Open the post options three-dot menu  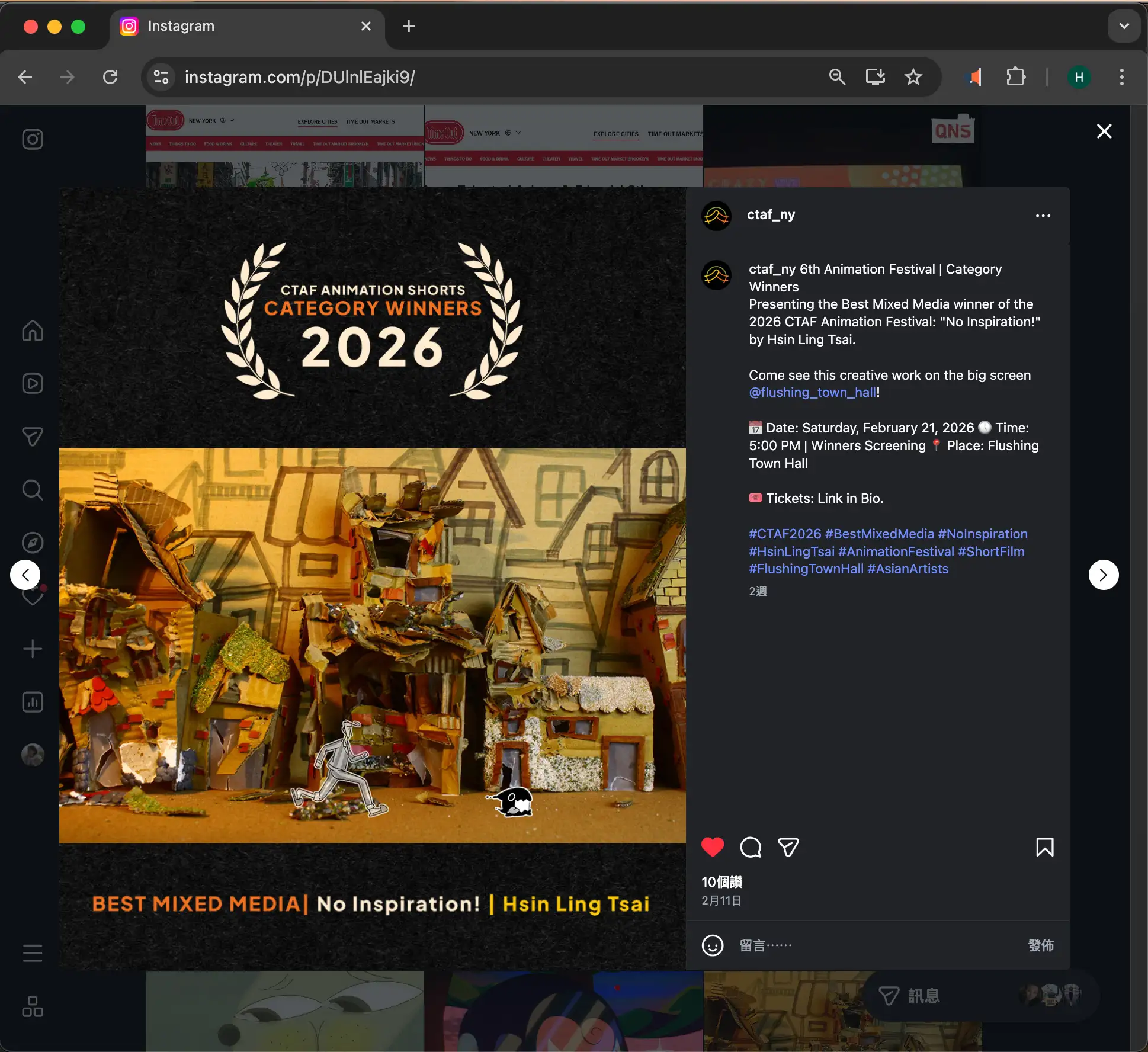coord(1043,216)
